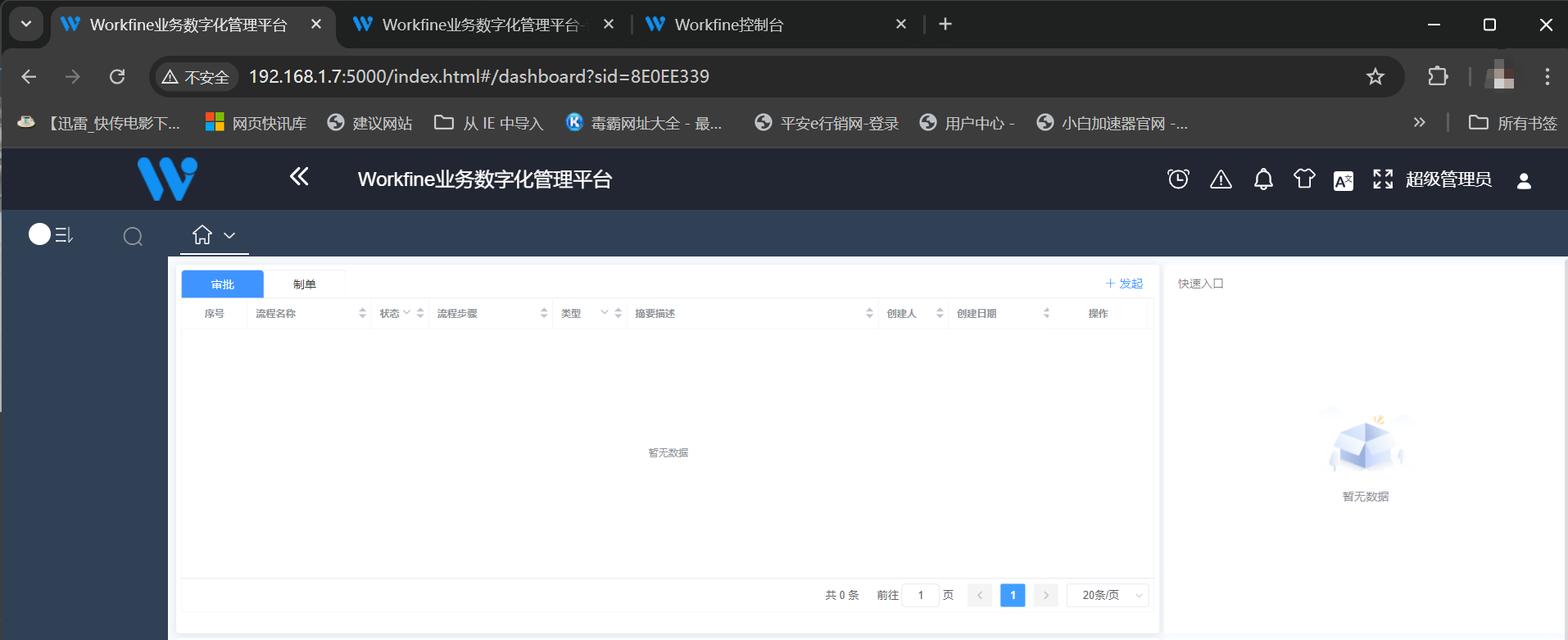Open the notifications bell icon
1568x640 pixels.
coord(1263,179)
